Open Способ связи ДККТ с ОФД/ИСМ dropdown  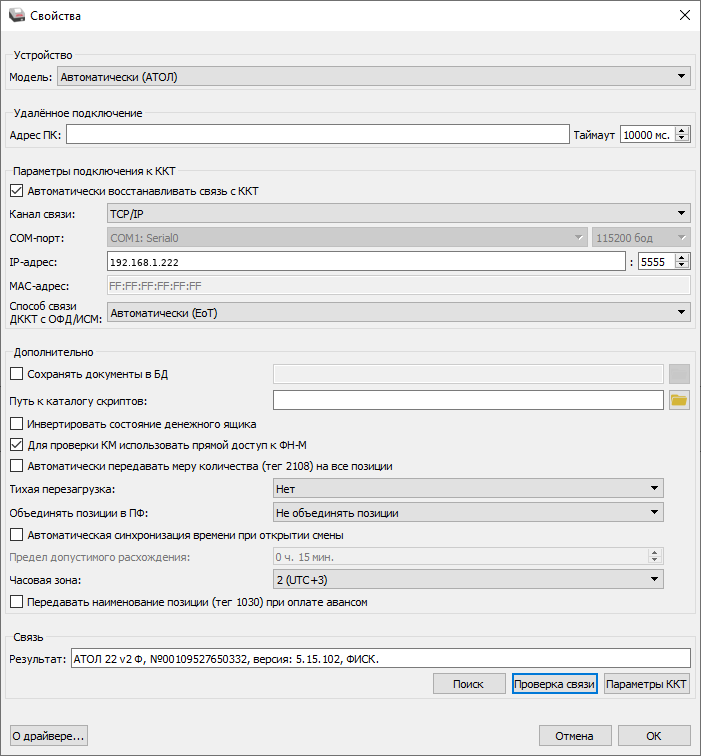point(398,312)
